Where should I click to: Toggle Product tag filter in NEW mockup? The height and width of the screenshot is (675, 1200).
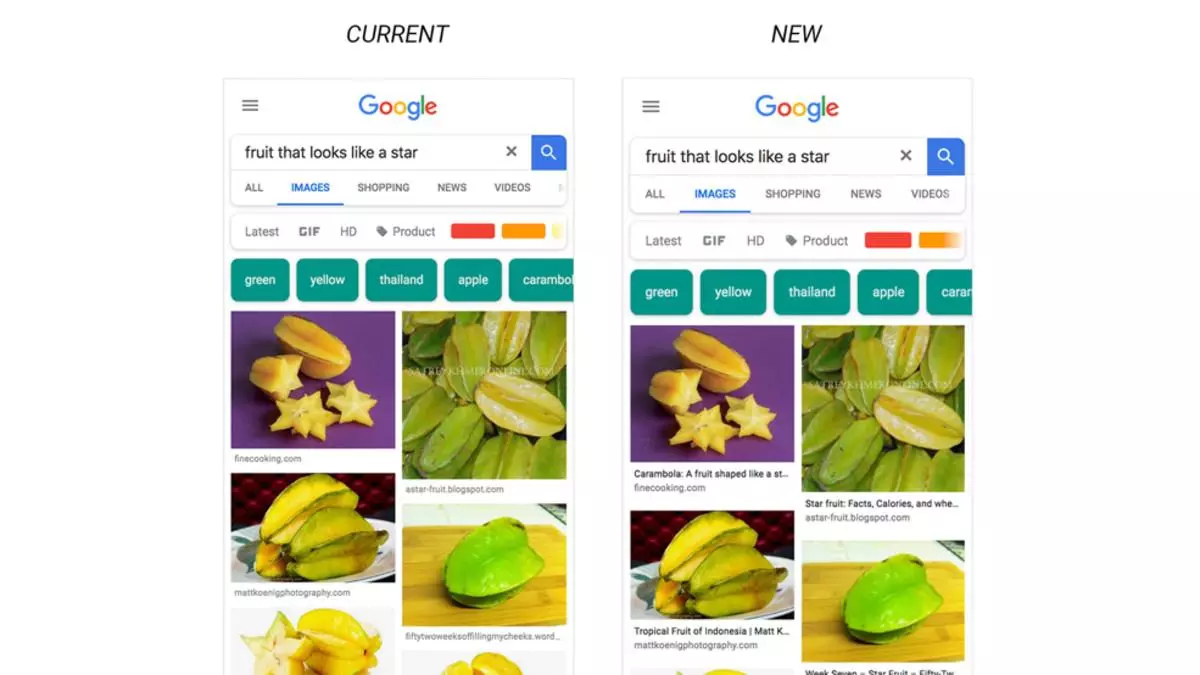817,241
